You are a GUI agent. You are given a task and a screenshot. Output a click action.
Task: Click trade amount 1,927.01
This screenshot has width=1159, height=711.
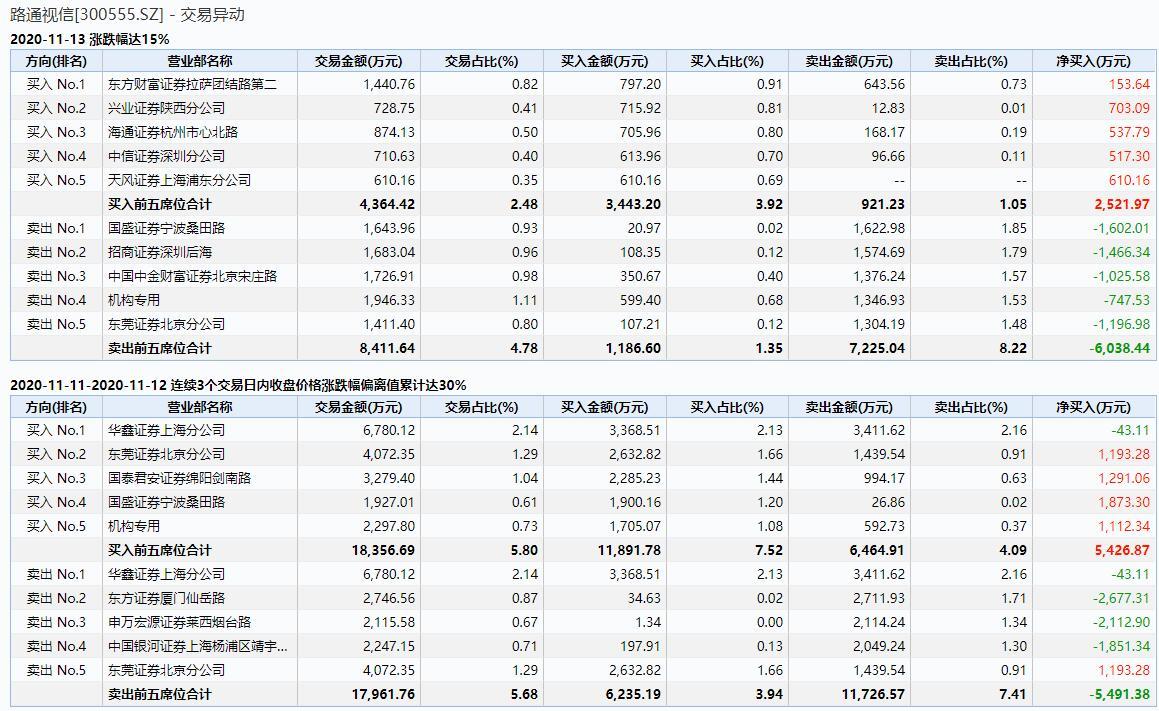click(389, 502)
